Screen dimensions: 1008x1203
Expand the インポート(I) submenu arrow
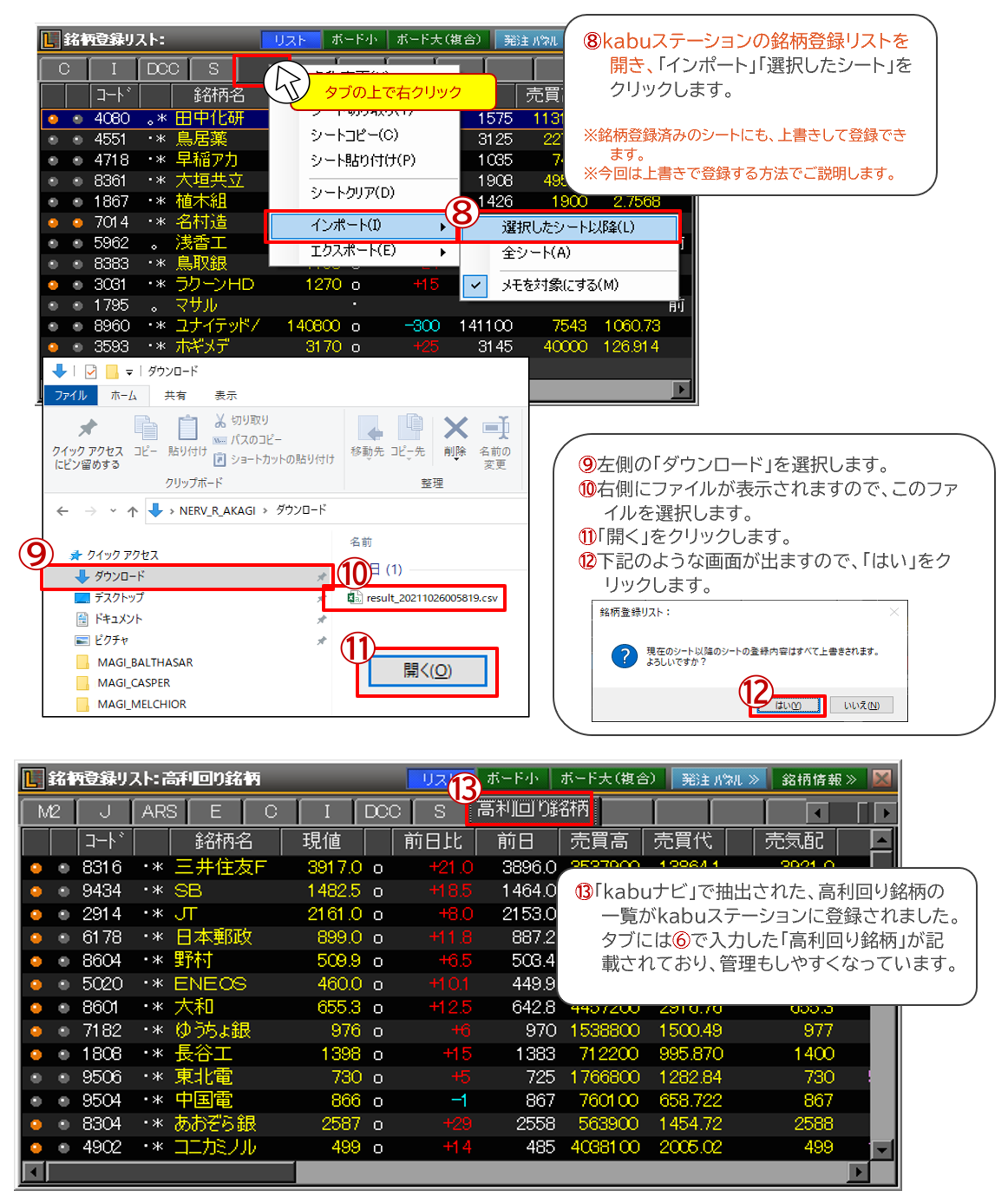443,227
